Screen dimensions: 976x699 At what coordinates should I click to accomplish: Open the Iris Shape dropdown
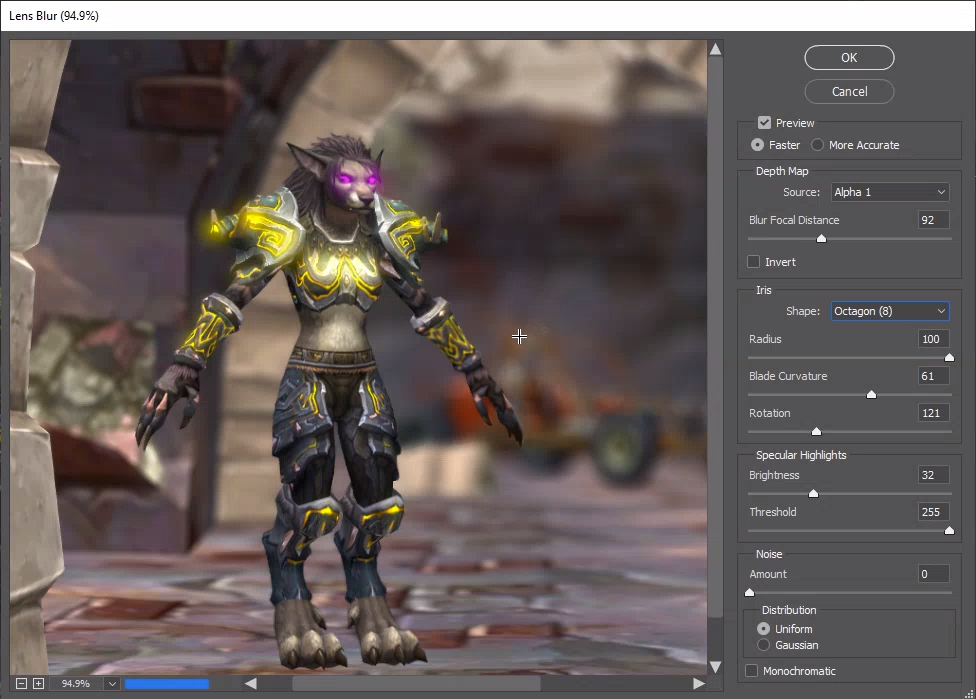pyautogui.click(x=890, y=311)
